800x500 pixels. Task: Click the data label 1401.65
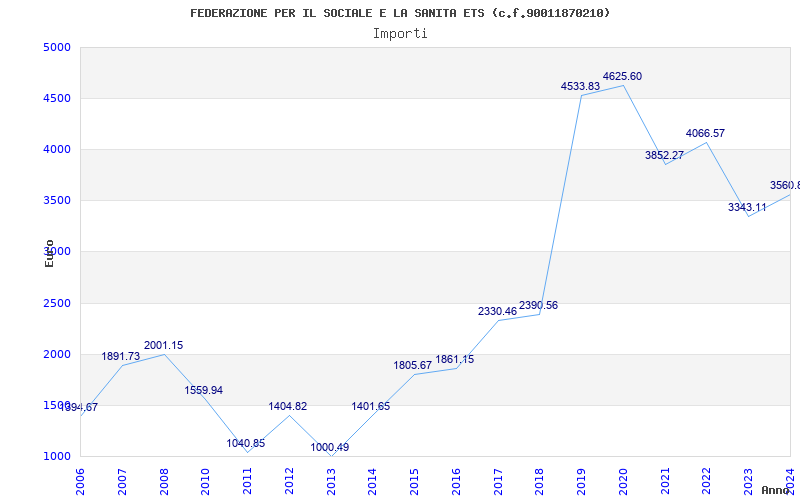[371, 407]
